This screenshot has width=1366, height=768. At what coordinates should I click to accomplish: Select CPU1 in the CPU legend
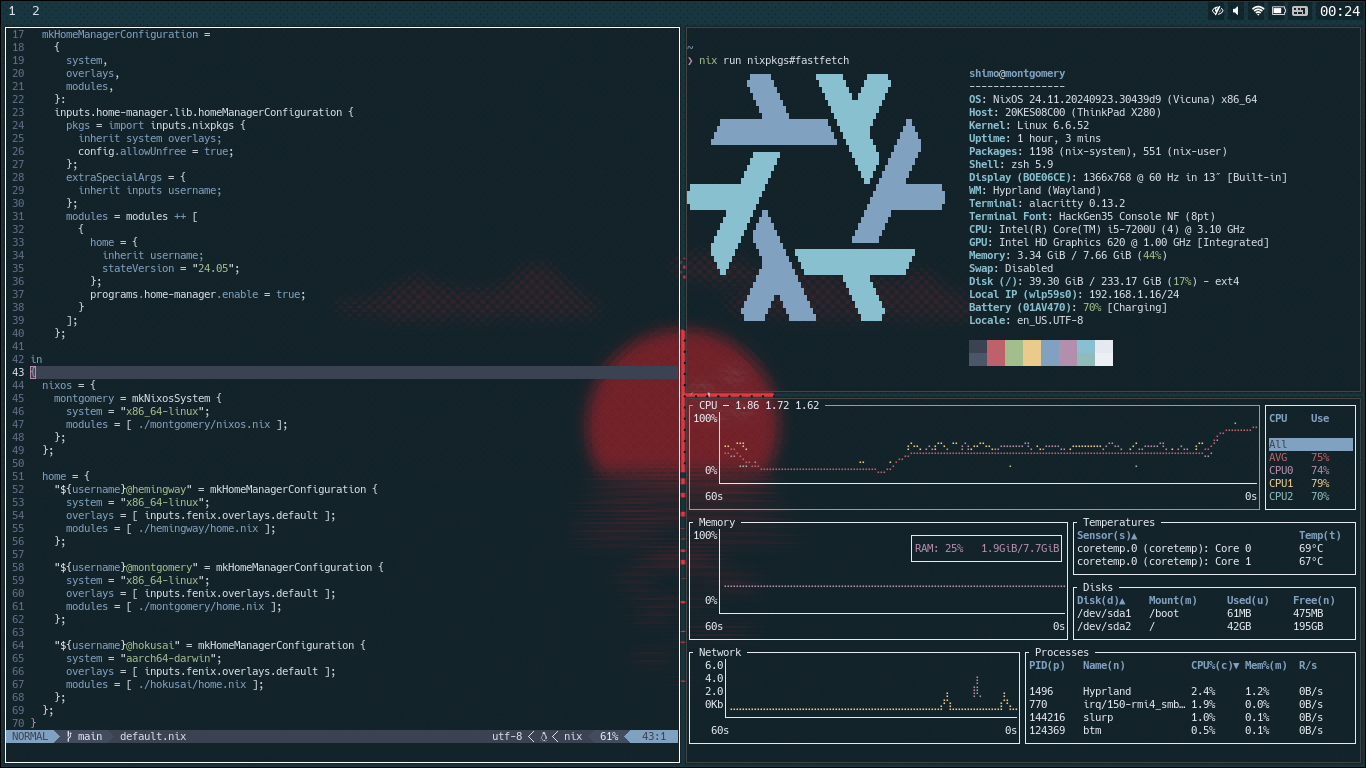tap(1310, 483)
